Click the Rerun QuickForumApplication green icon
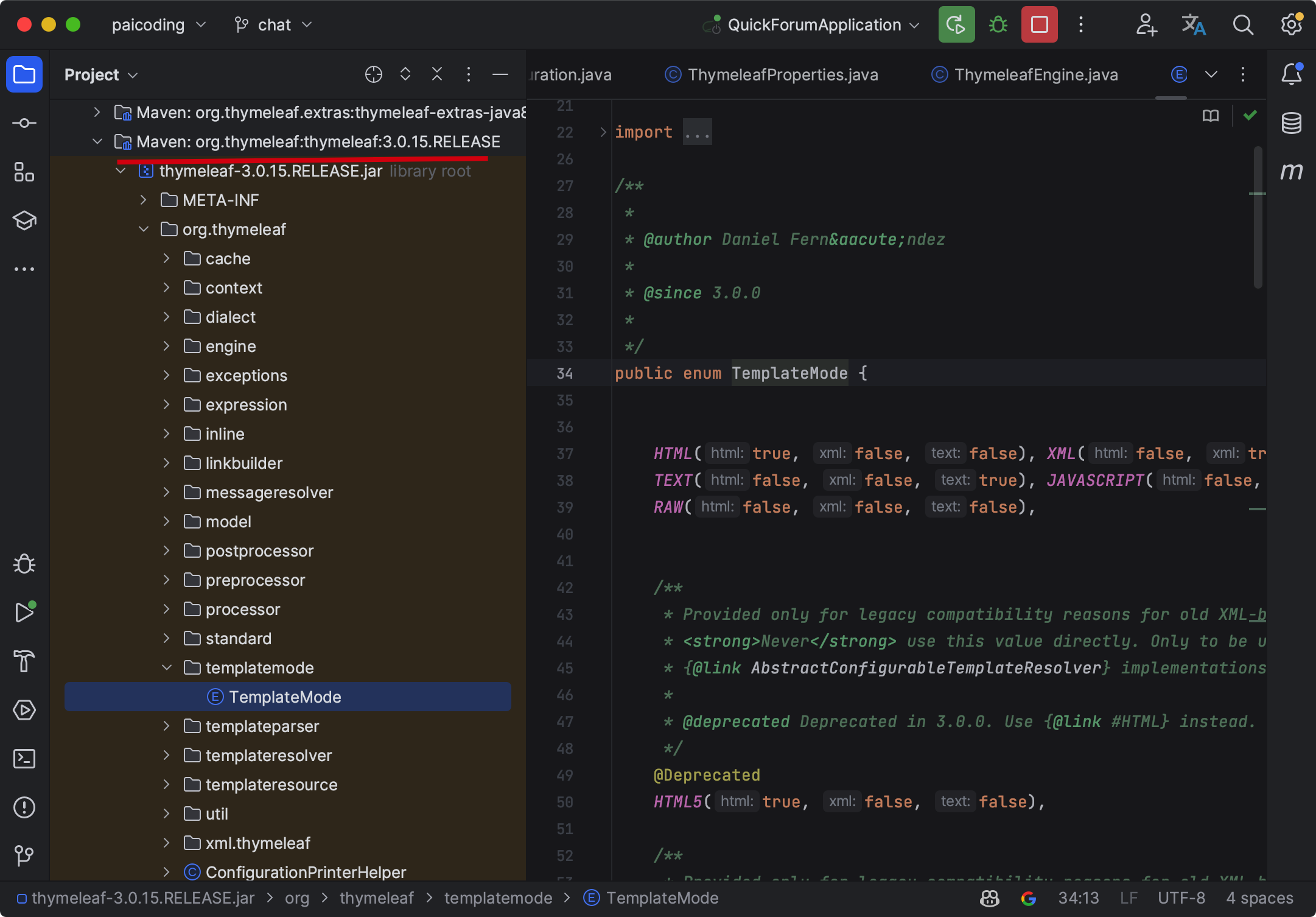1316x917 pixels. click(x=956, y=25)
